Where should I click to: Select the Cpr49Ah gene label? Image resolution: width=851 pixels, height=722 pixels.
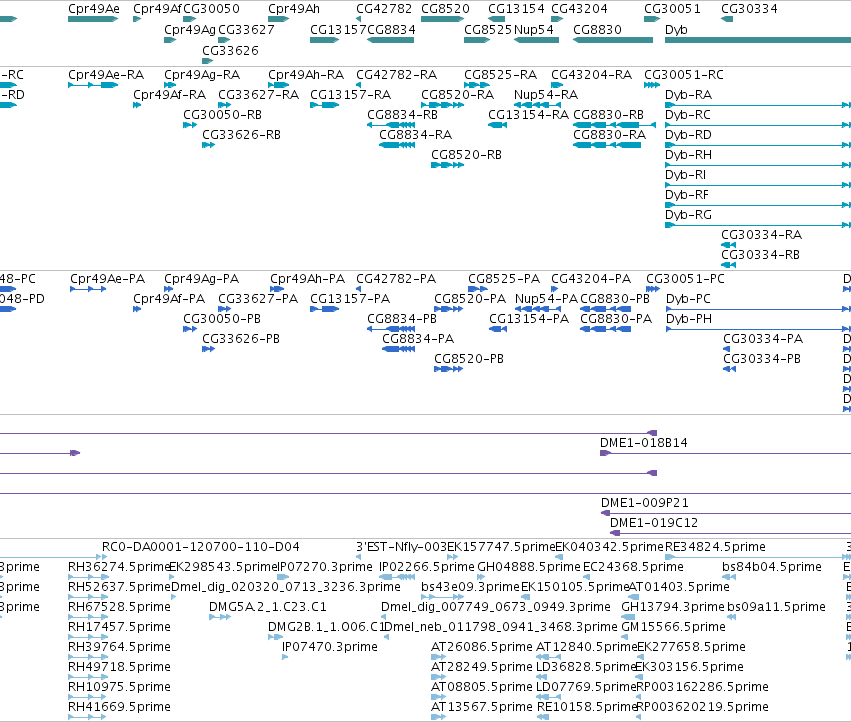[x=294, y=9]
